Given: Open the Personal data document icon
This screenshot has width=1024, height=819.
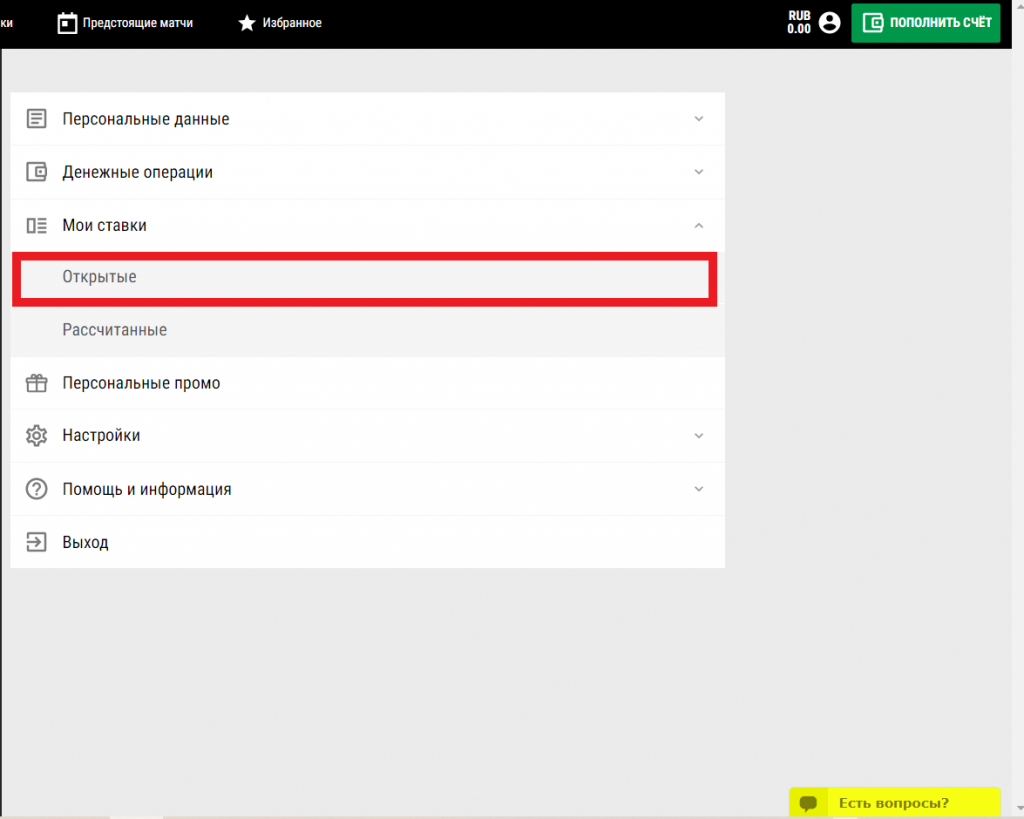Looking at the screenshot, I should point(36,119).
